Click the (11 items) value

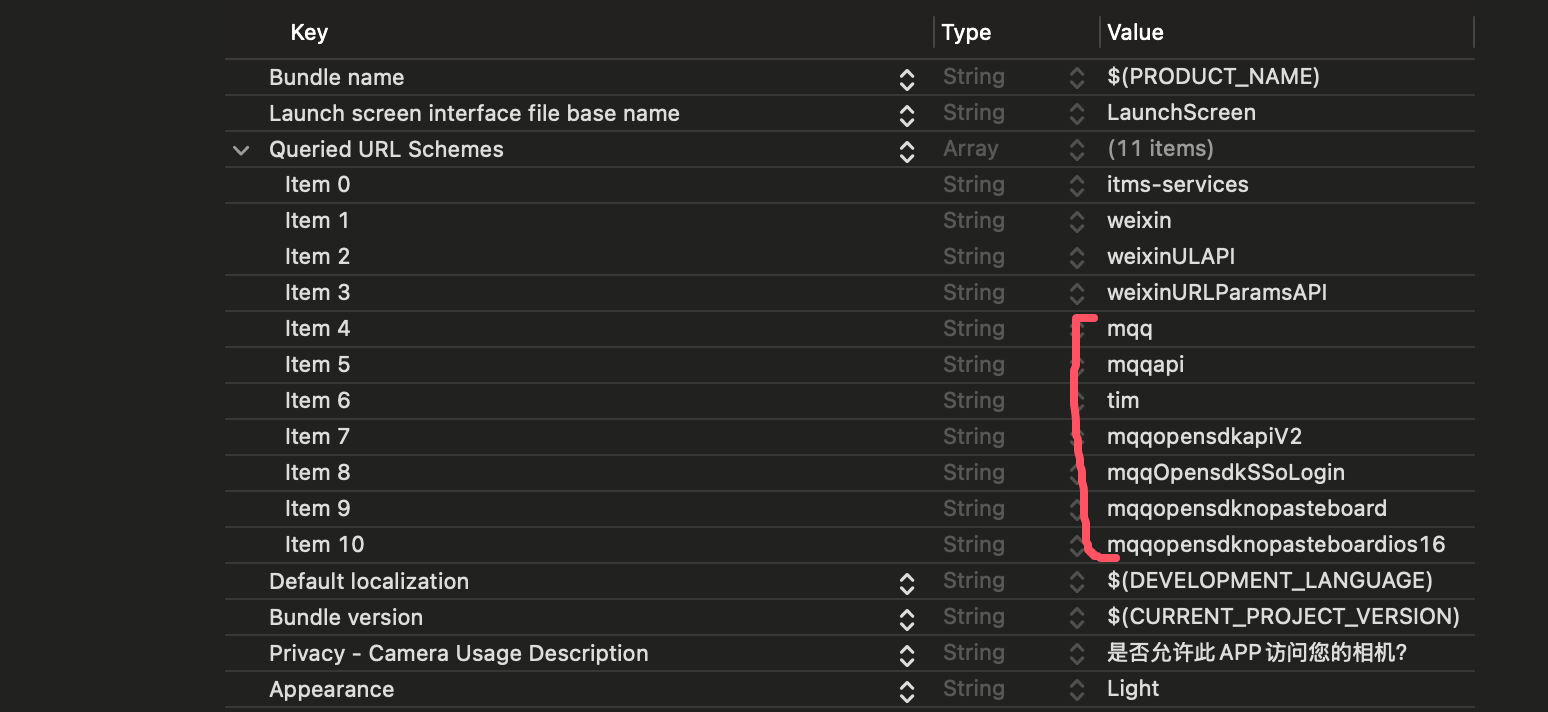[x=1160, y=149]
